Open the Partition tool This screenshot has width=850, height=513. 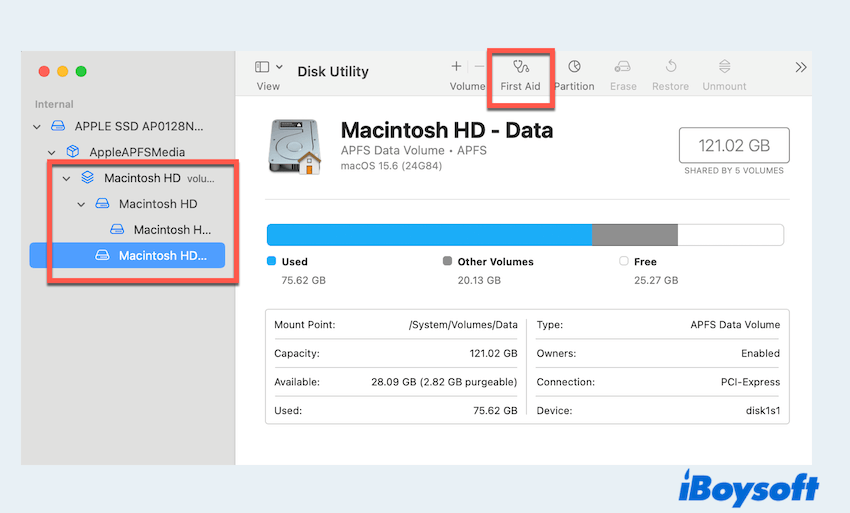tap(574, 75)
